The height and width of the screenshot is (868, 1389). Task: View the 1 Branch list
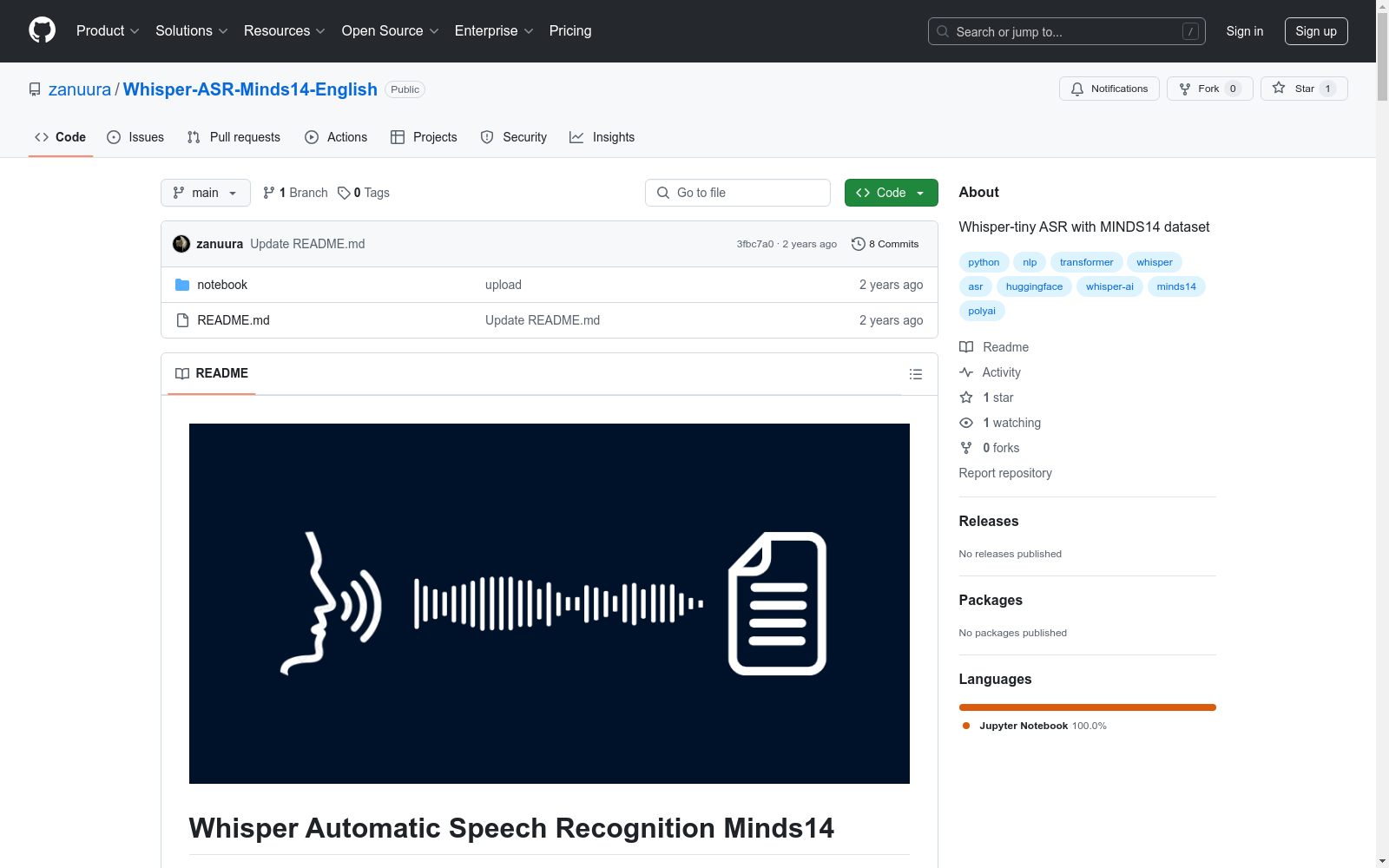pyautogui.click(x=295, y=193)
